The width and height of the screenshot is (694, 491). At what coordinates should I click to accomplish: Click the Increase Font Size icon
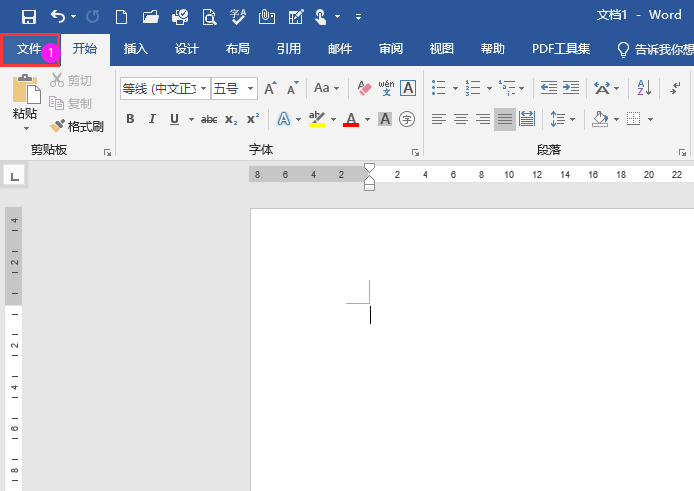270,89
